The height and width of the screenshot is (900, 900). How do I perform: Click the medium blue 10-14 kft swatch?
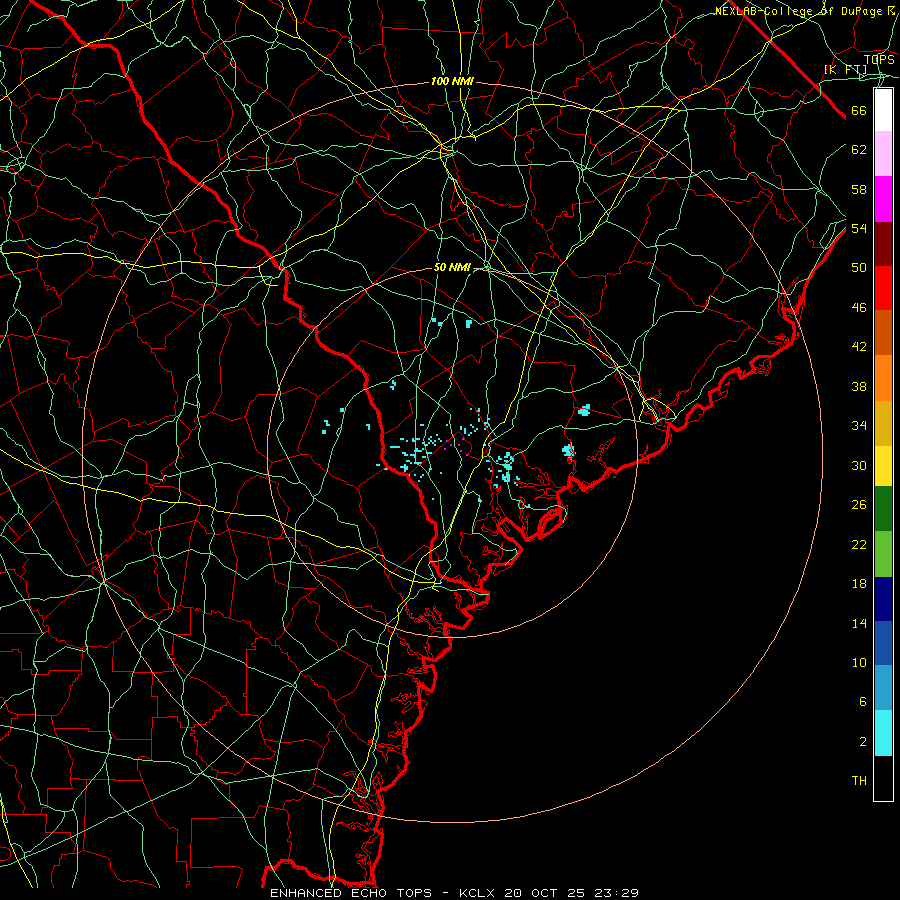coord(883,643)
